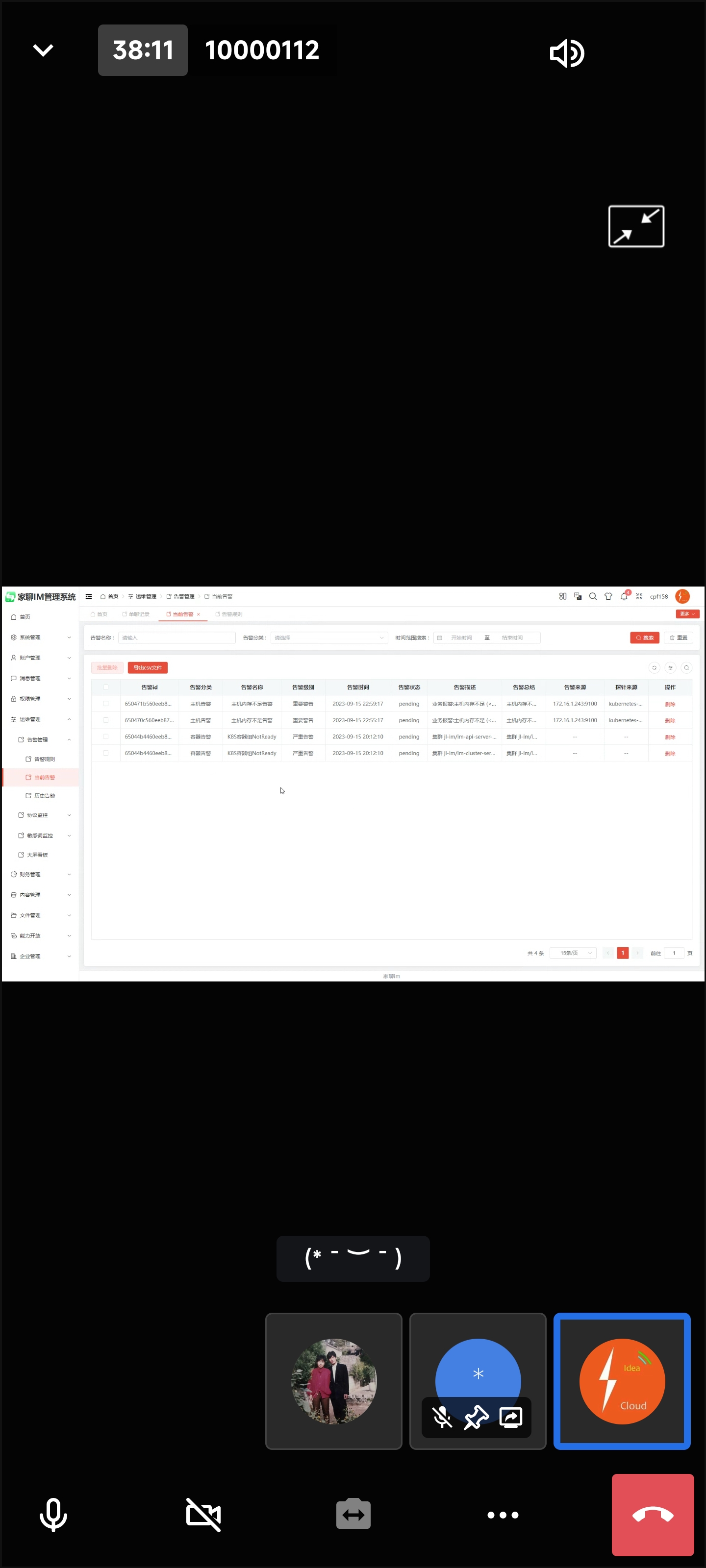The image size is (706, 1568).
Task: Exit full-screen view with the shrink arrows icon
Action: [635, 226]
